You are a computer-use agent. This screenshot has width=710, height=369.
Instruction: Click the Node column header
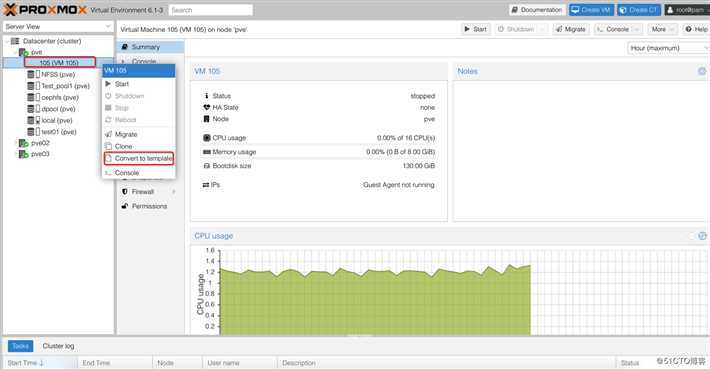coord(178,363)
